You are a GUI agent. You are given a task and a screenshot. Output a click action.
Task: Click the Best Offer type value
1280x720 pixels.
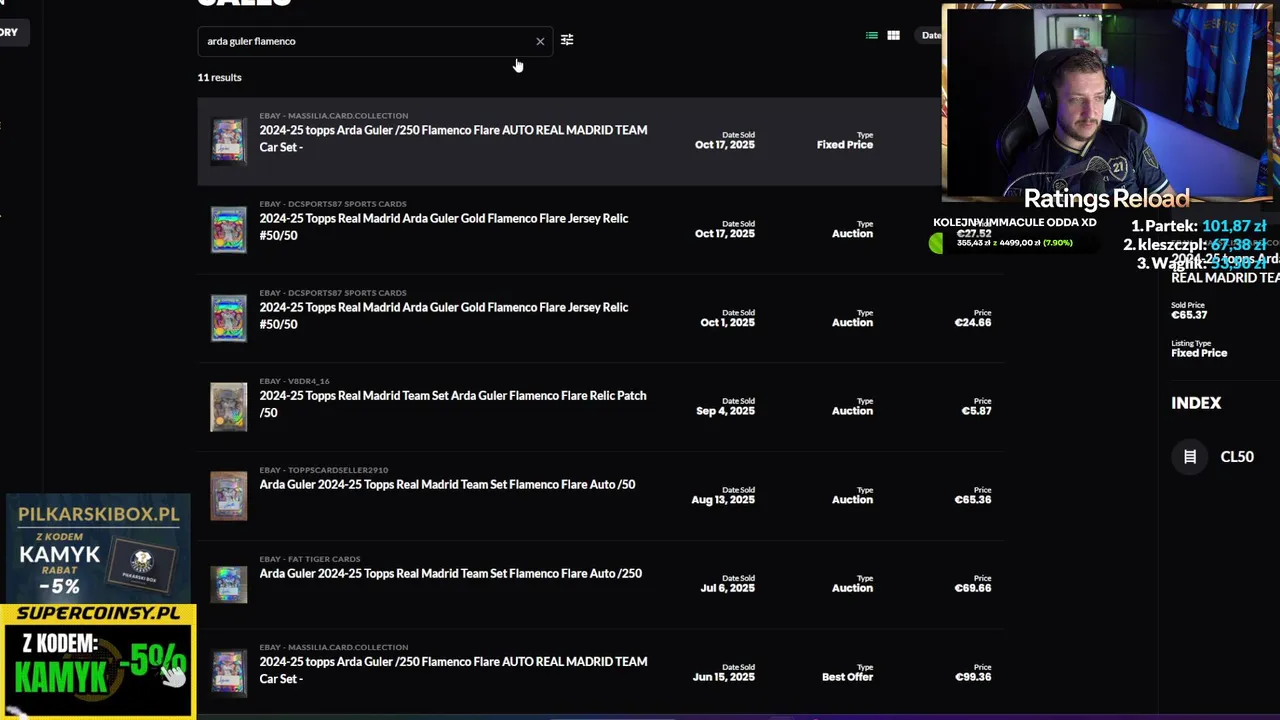pyautogui.click(x=847, y=677)
